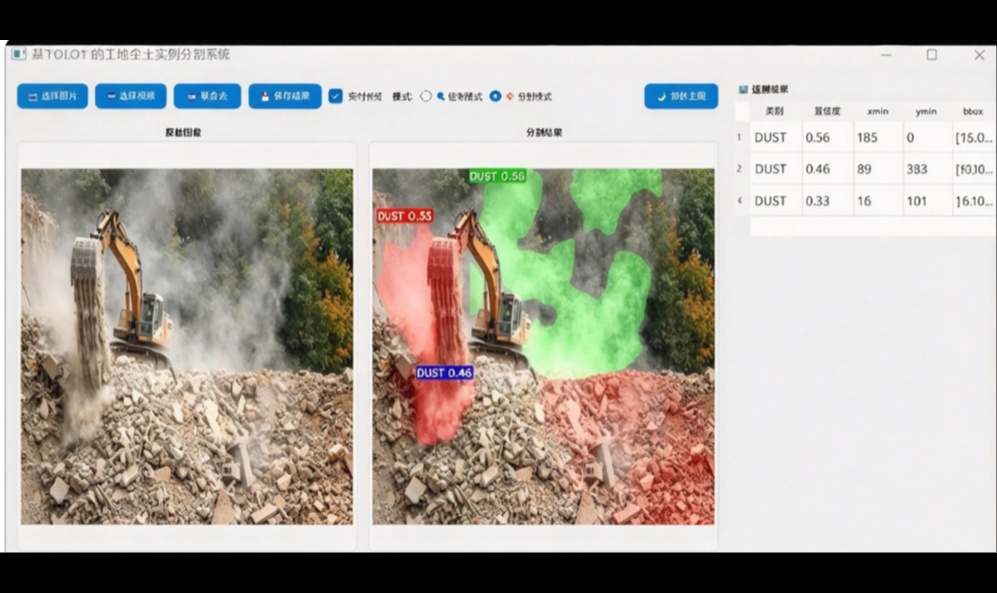This screenshot has height=593, width=997.
Task: Select the DUST cell in the 0.56 row
Action: (776, 137)
